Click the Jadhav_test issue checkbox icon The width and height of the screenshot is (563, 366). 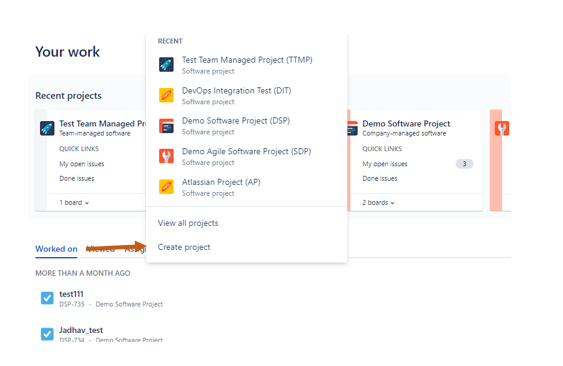point(47,334)
